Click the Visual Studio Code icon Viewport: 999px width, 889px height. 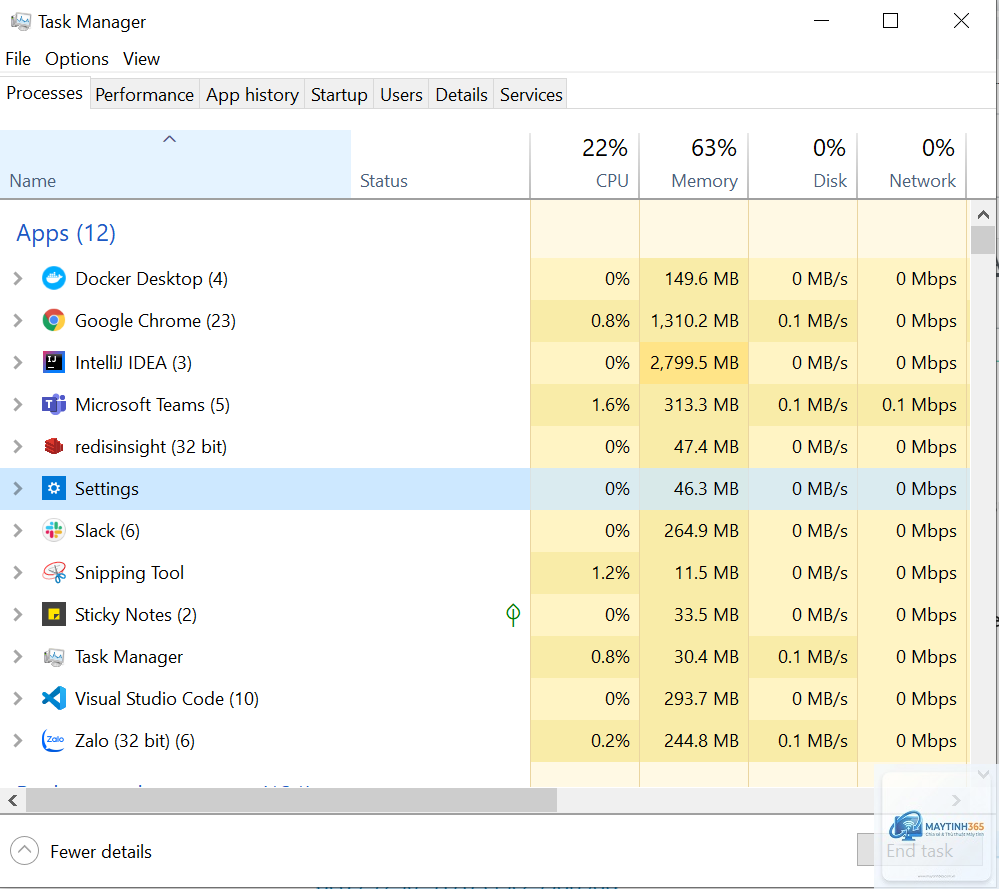(x=54, y=699)
